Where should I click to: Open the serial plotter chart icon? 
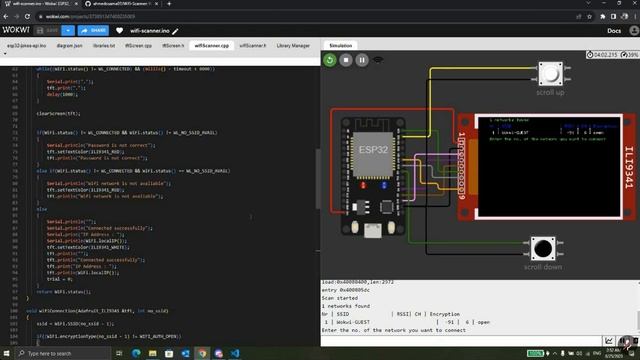point(609,341)
